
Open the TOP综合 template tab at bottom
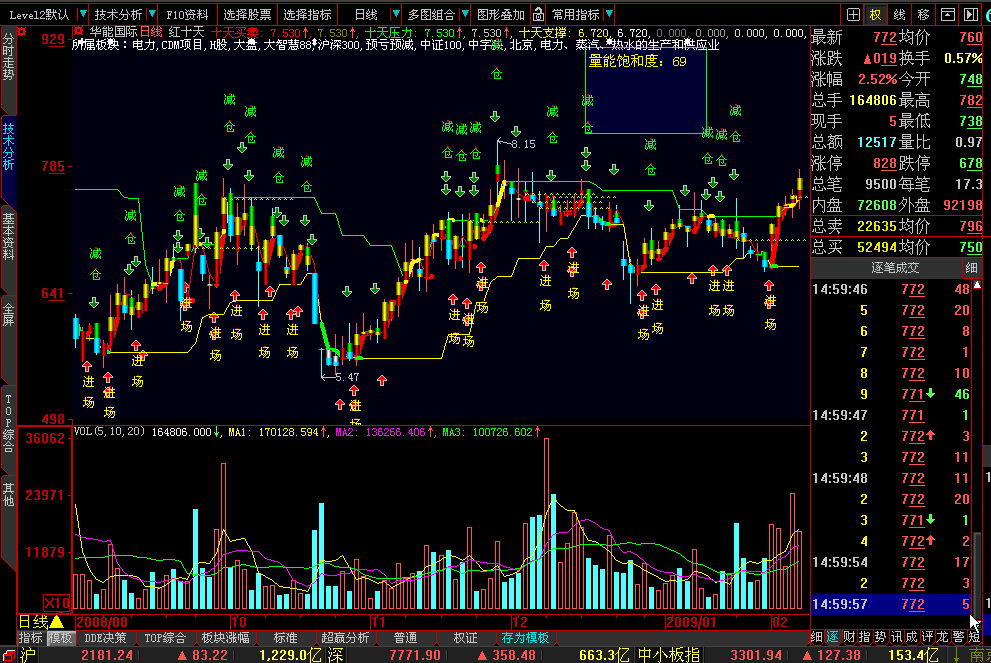[165, 638]
